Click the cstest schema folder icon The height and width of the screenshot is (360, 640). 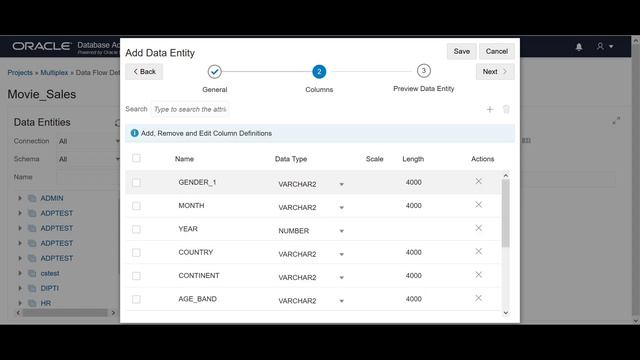pyautogui.click(x=32, y=273)
